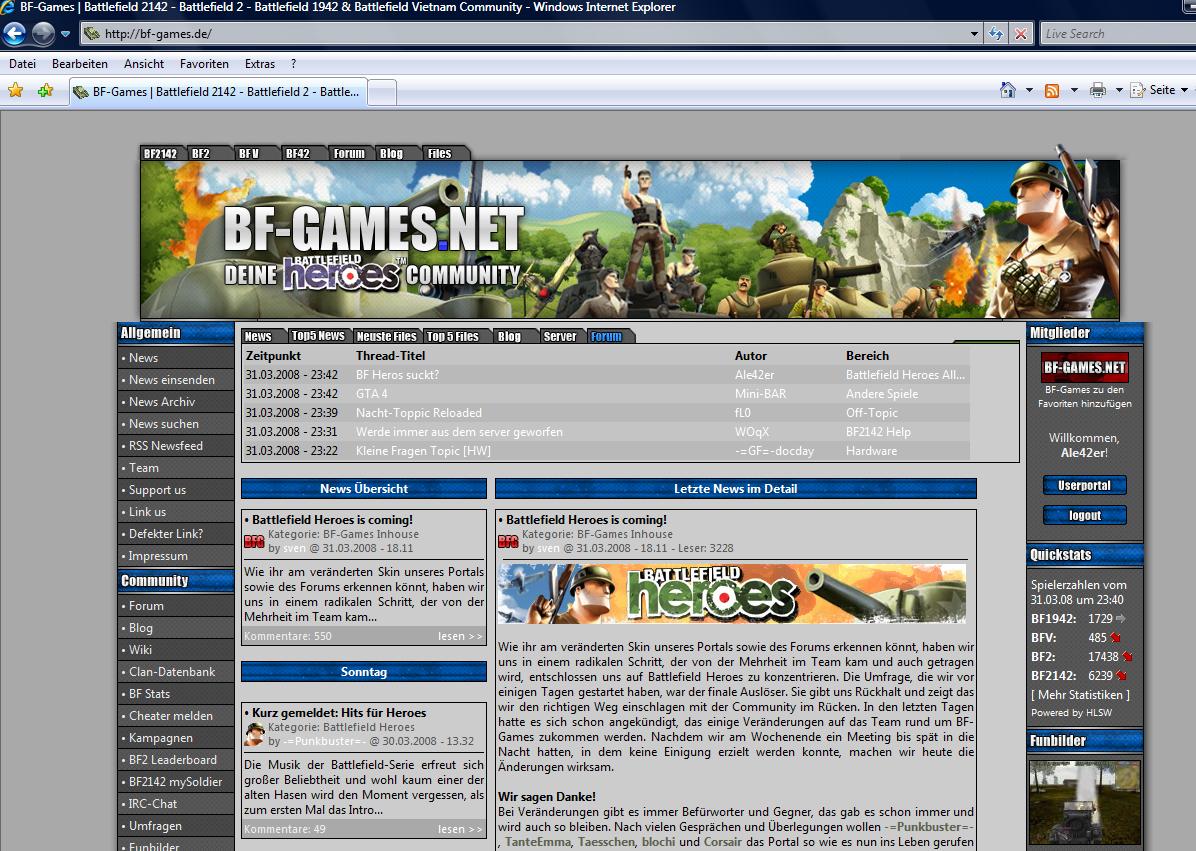This screenshot has width=1196, height=851.
Task: Open thread Kleine Fragen Topic [HW]
Action: click(x=423, y=451)
